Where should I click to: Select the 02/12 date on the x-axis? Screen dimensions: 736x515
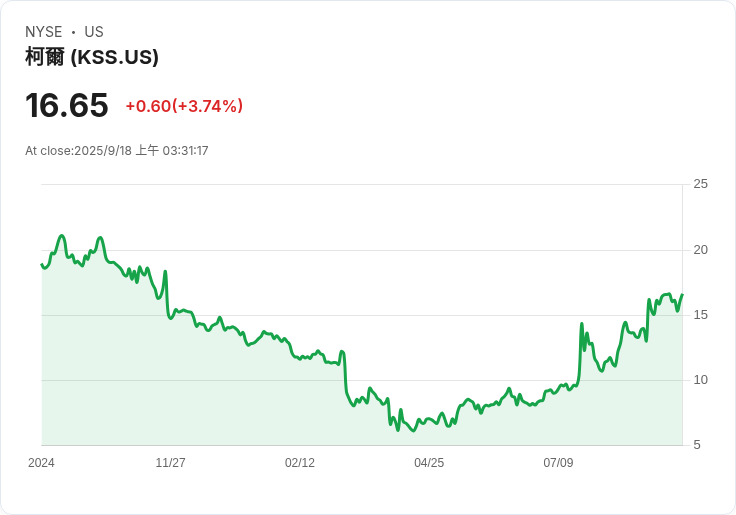299,463
